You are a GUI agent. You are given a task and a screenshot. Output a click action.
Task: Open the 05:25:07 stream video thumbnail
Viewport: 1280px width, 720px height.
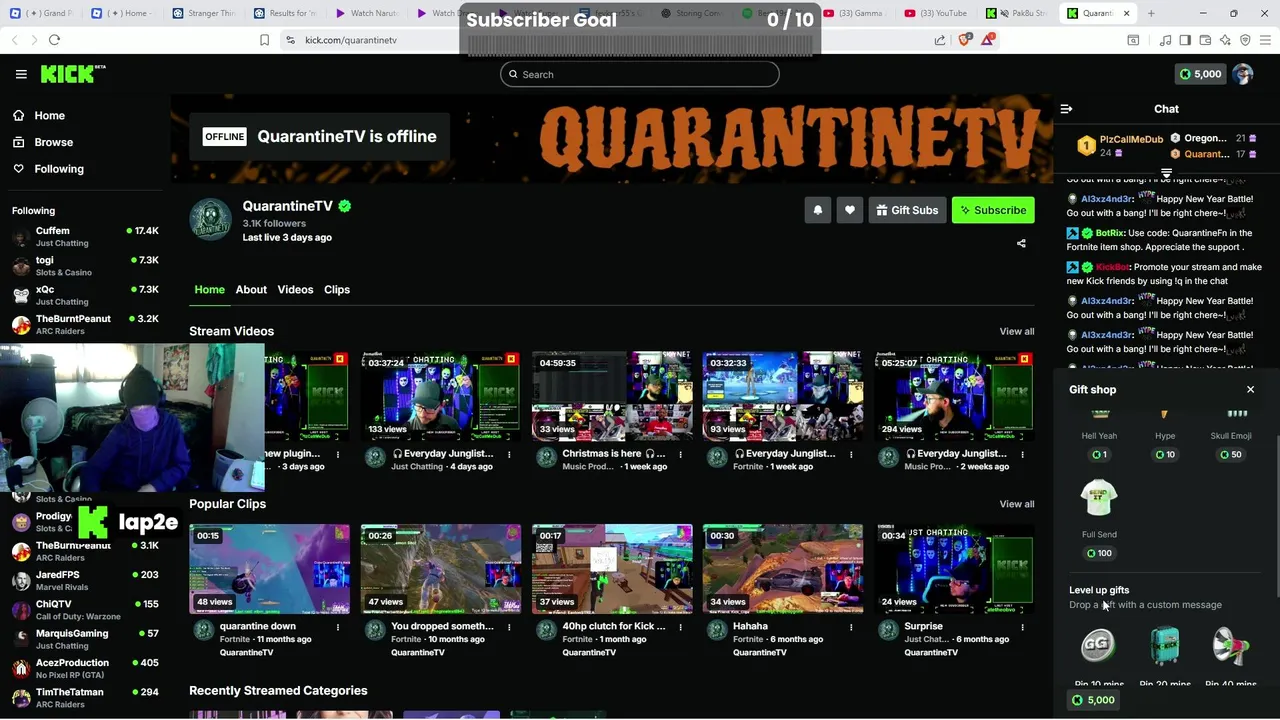(954, 396)
